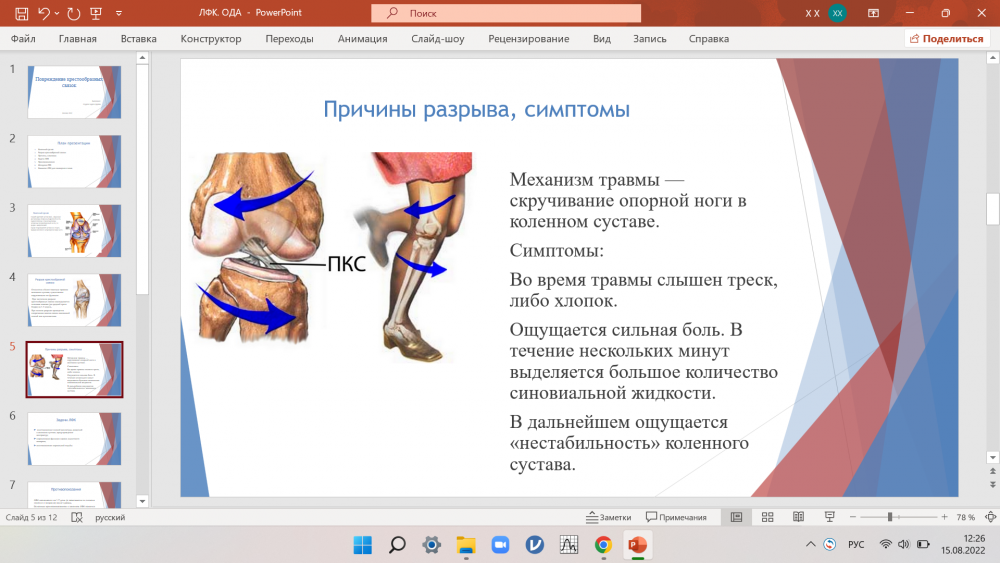
Task: Open the Файл menu
Action: (x=23, y=39)
